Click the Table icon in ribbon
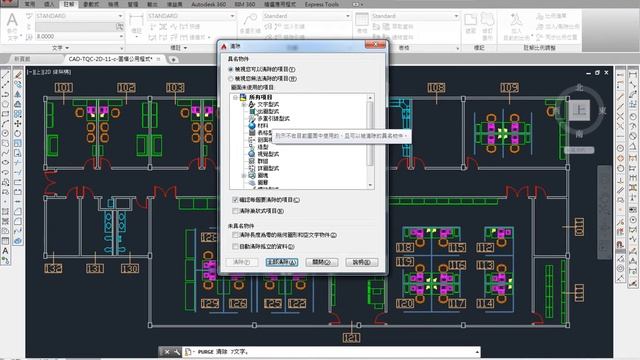Screen dimensions: 640x360 (x=362, y=20)
